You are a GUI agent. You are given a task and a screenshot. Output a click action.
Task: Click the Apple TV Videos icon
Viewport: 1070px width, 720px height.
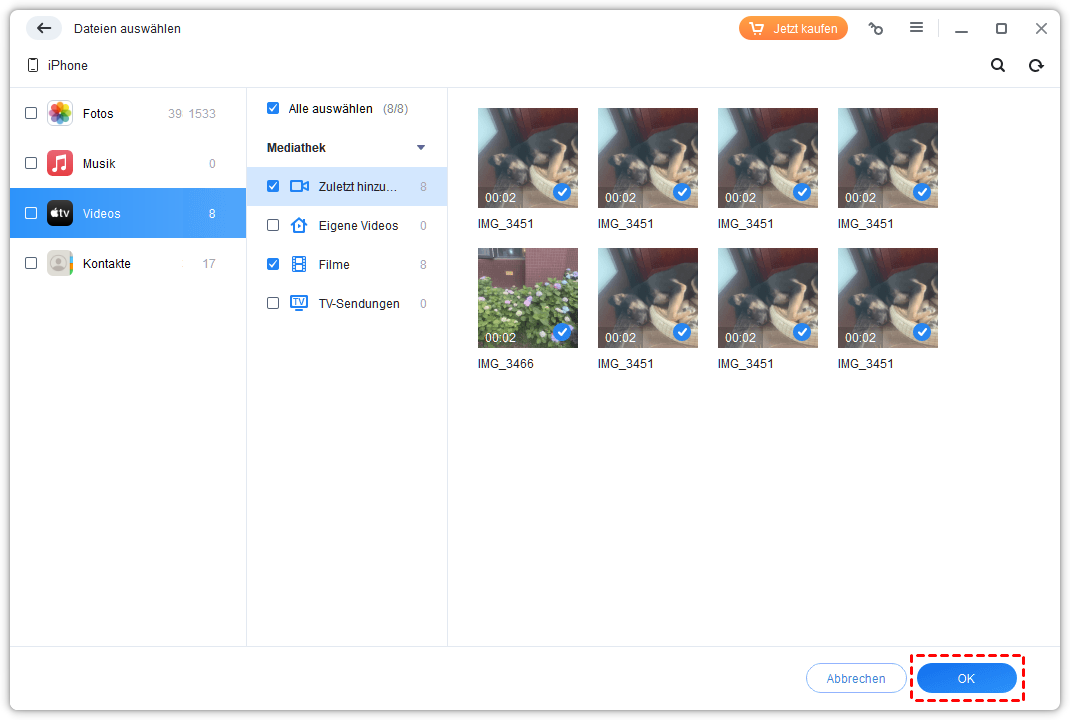tap(60, 213)
